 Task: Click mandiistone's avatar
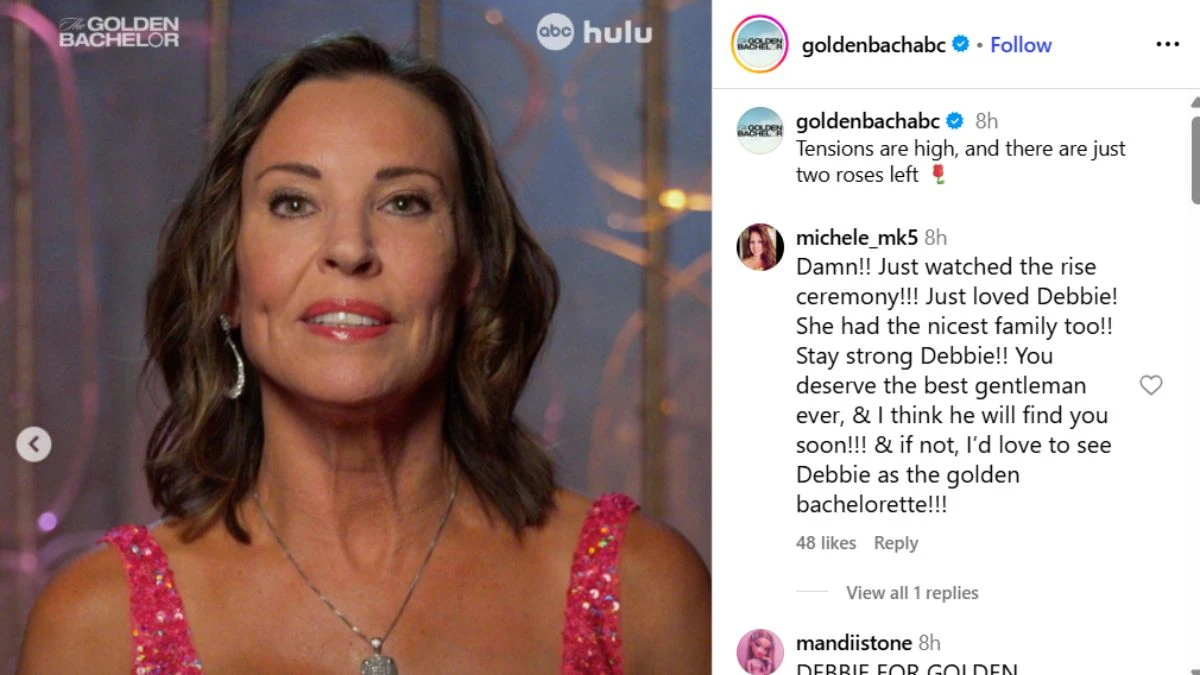point(760,652)
